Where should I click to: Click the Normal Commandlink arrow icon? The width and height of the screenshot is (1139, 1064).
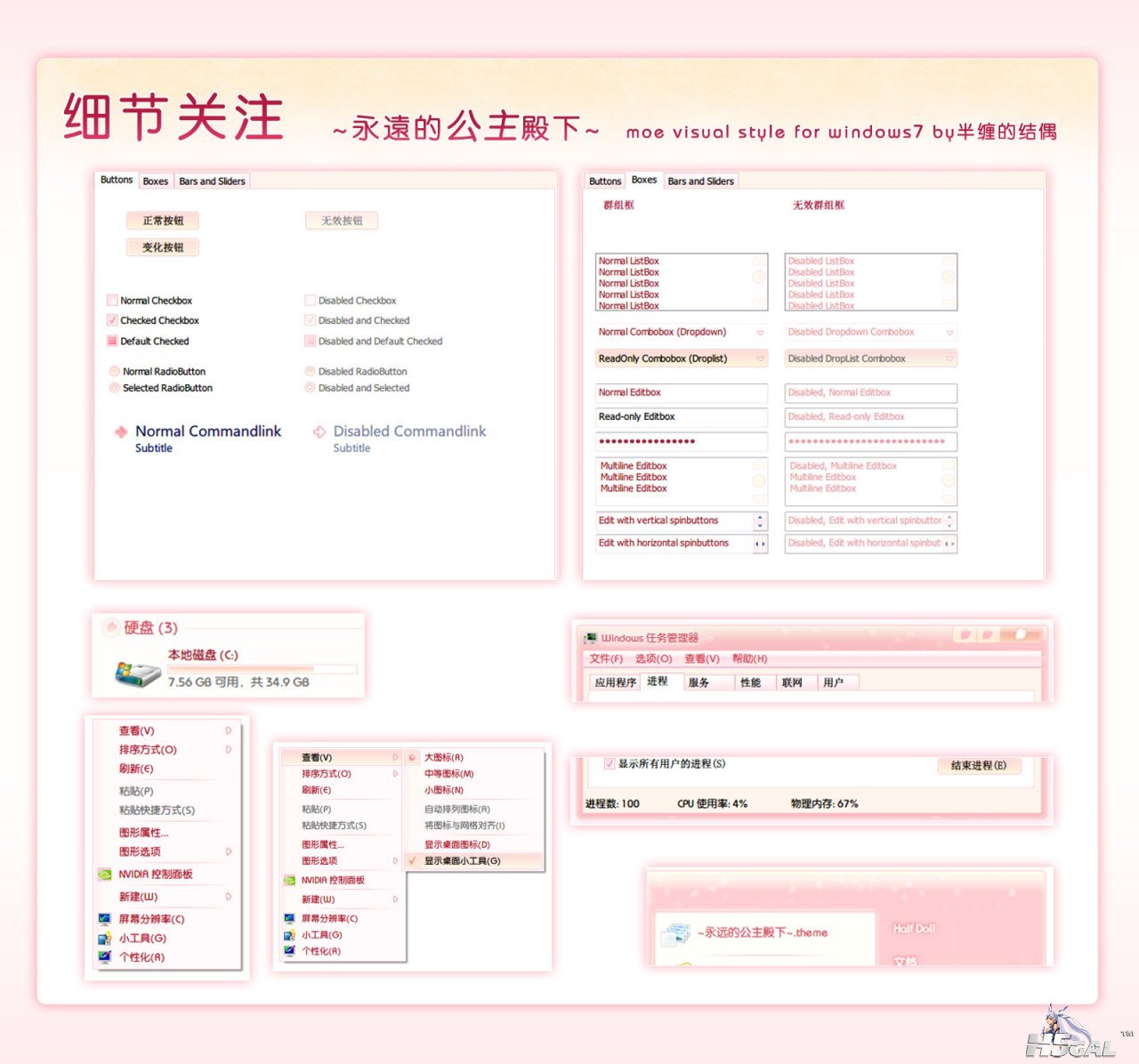click(x=120, y=432)
